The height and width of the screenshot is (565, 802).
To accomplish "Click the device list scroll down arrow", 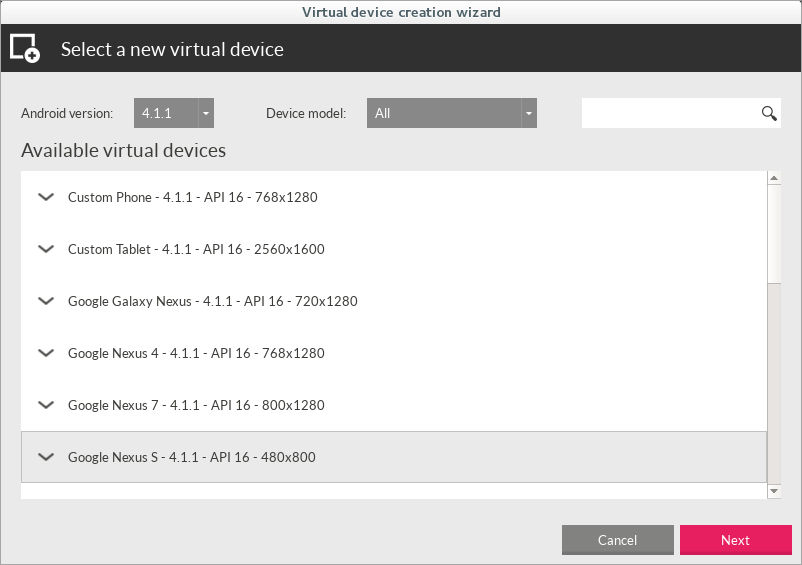I will (774, 491).
